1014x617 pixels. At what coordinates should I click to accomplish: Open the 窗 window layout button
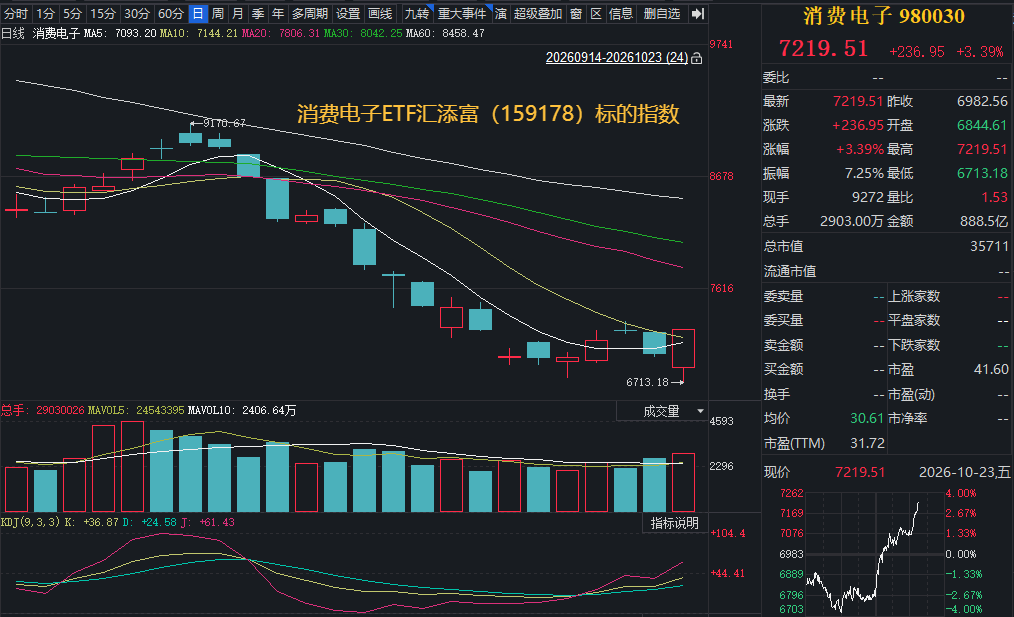(x=576, y=14)
